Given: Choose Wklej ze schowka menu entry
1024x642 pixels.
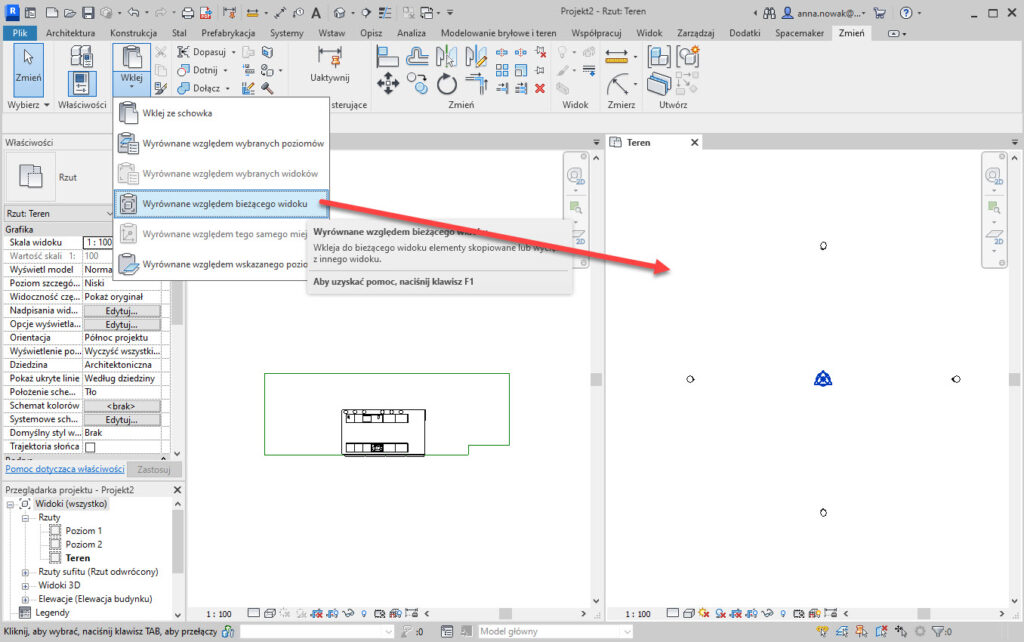Looking at the screenshot, I should tap(176, 113).
